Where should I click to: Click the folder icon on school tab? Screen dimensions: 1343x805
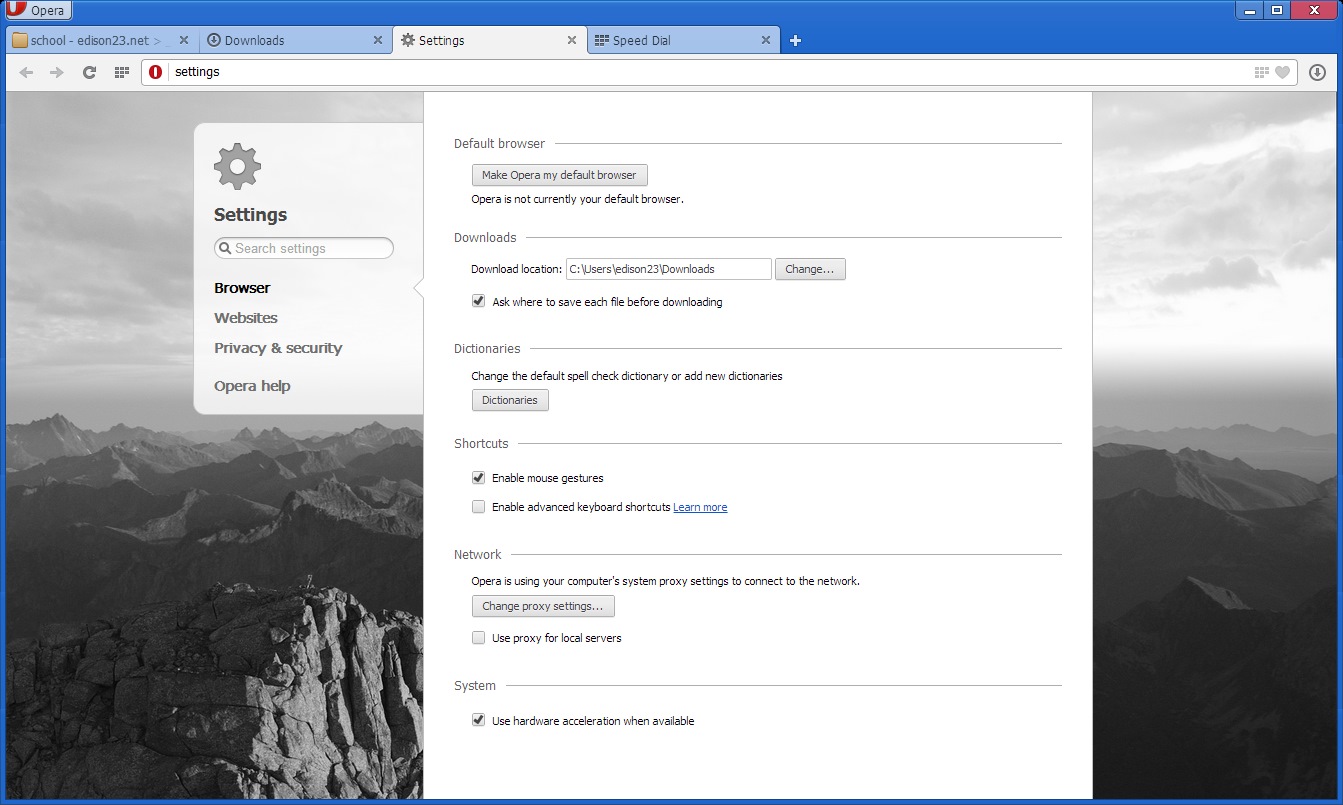pos(20,40)
